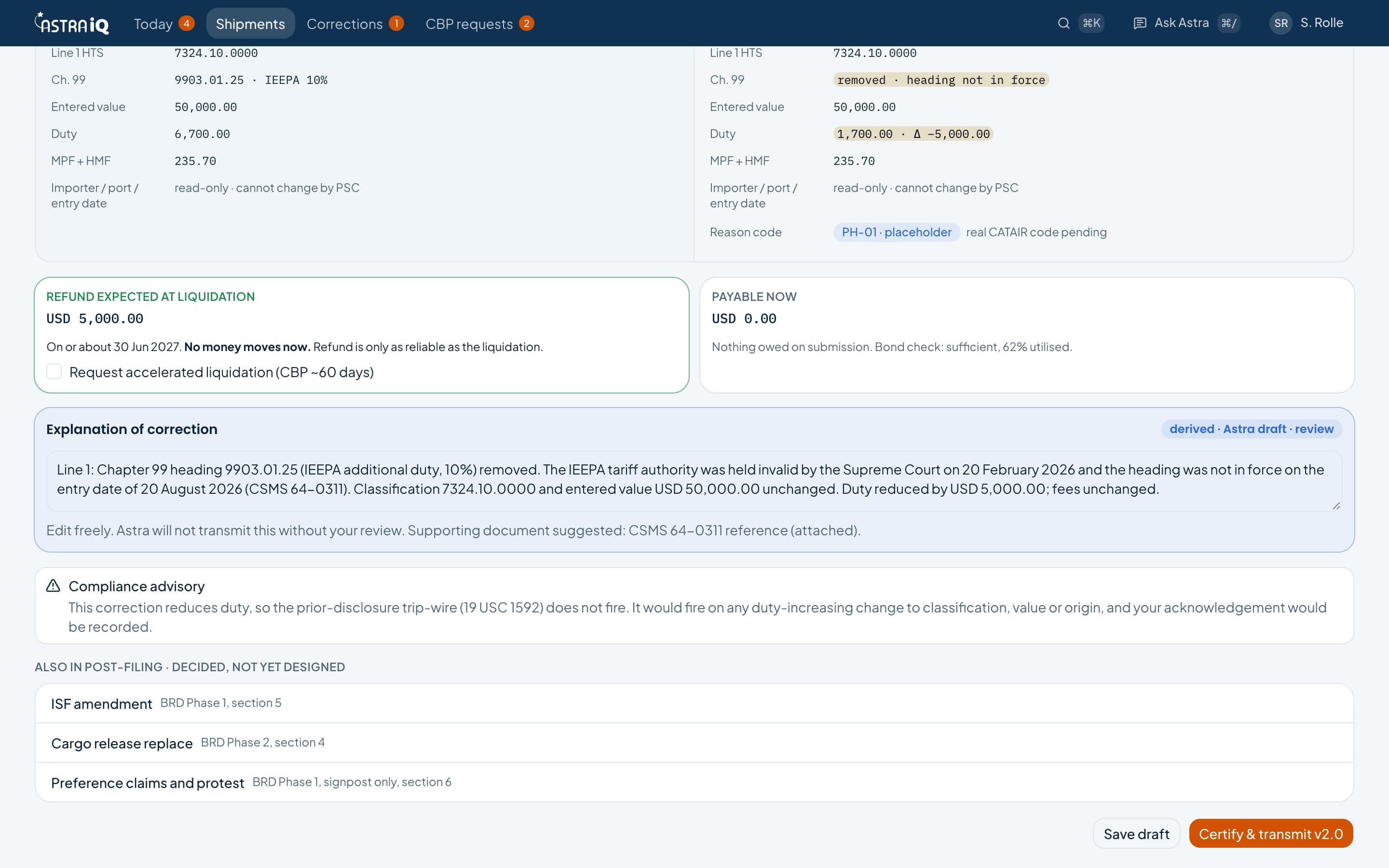This screenshot has height=868, width=1389.
Task: Click the real CATAIR code pending note
Action: (1036, 232)
